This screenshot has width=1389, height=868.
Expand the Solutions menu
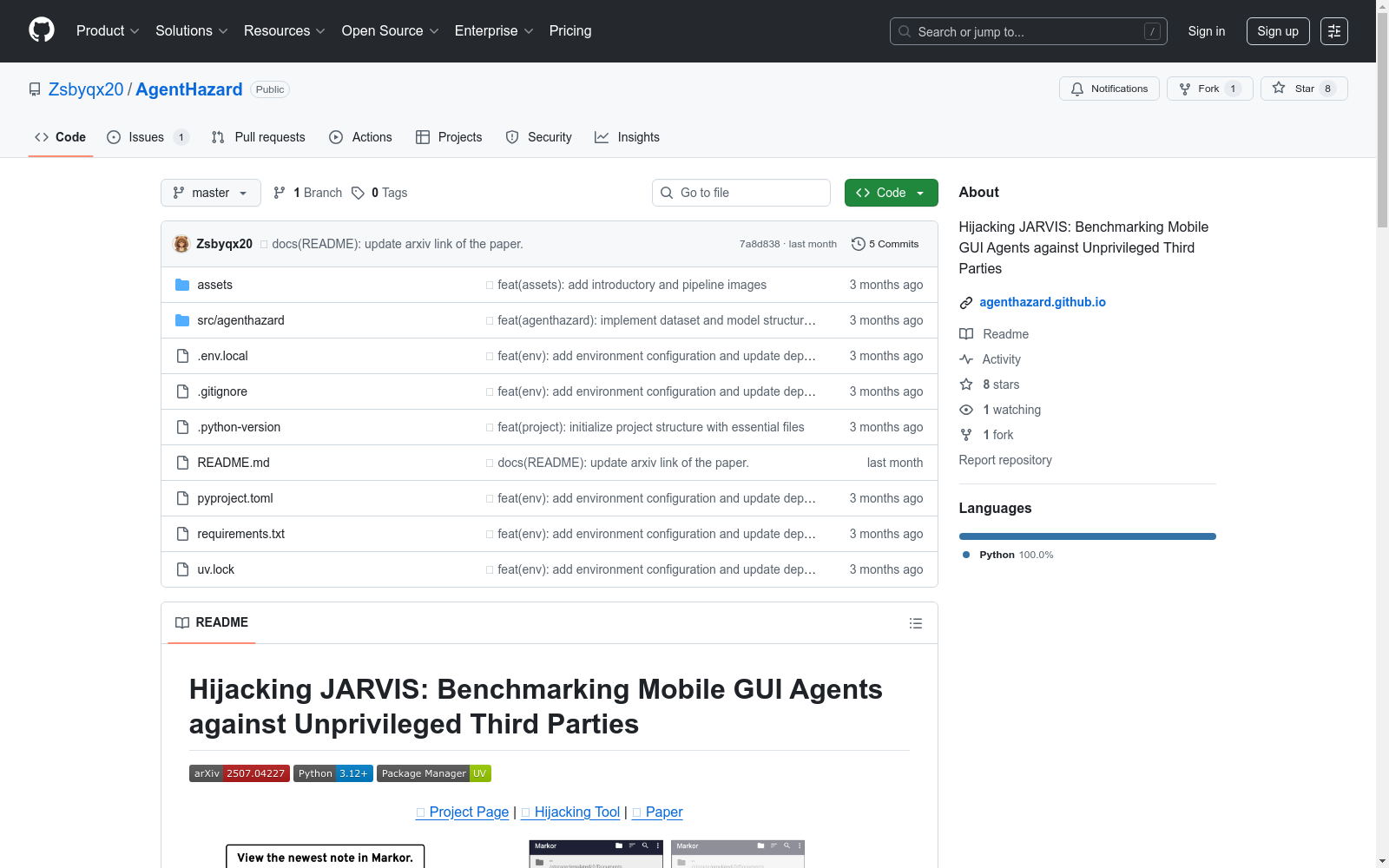point(192,30)
